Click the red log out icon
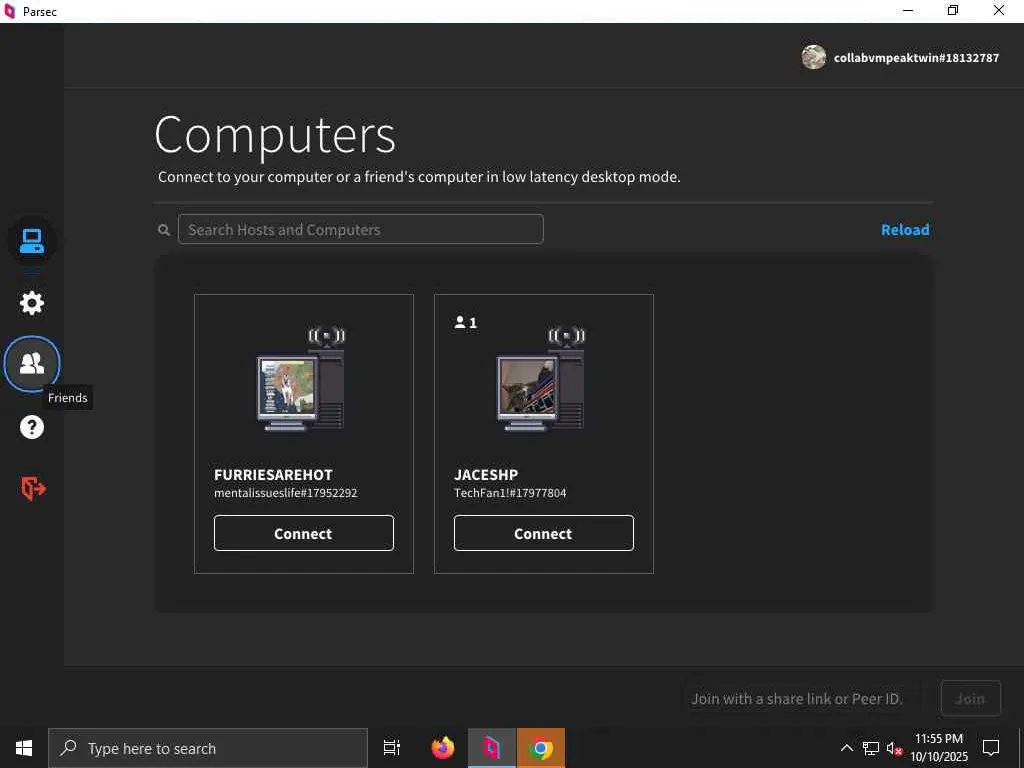The image size is (1024, 768). click(x=33, y=488)
